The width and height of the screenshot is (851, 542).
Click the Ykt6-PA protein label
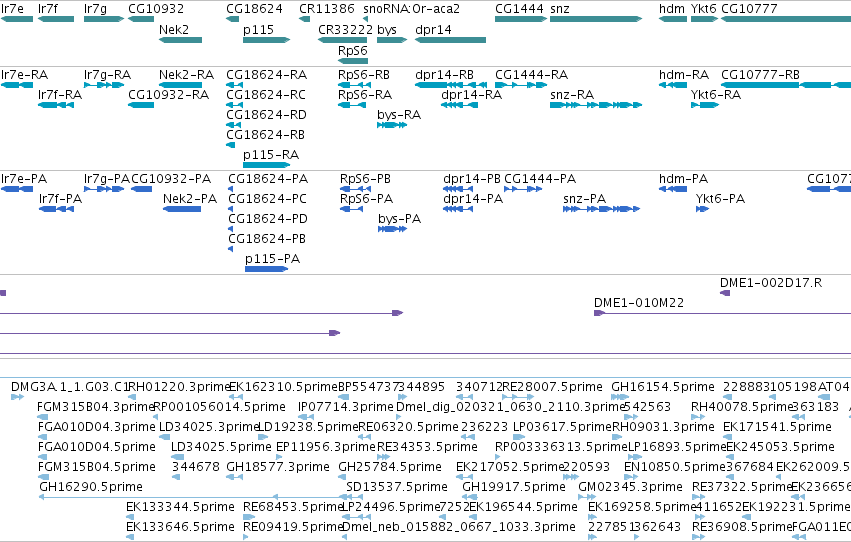(720, 199)
